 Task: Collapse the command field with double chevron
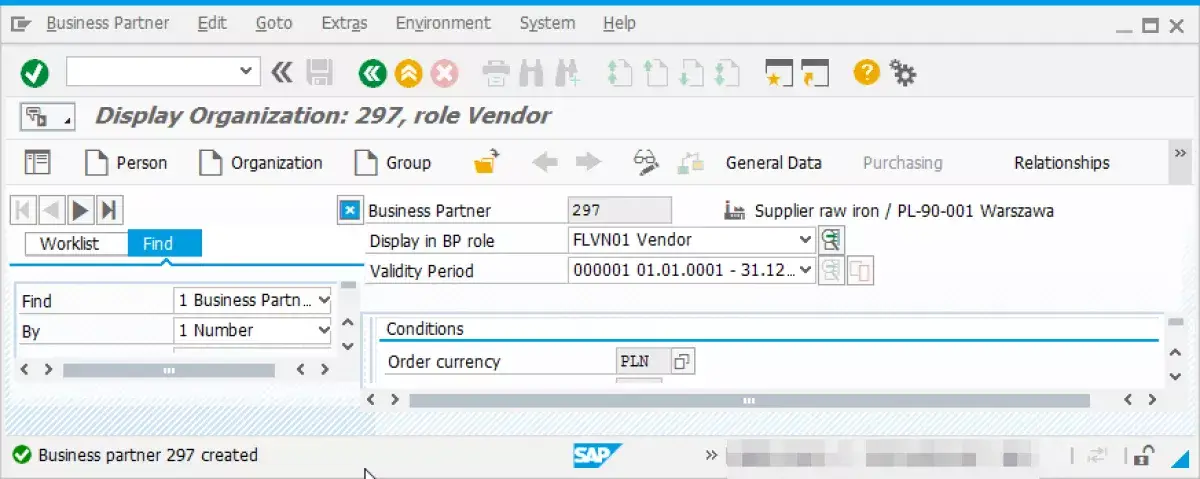pos(282,72)
